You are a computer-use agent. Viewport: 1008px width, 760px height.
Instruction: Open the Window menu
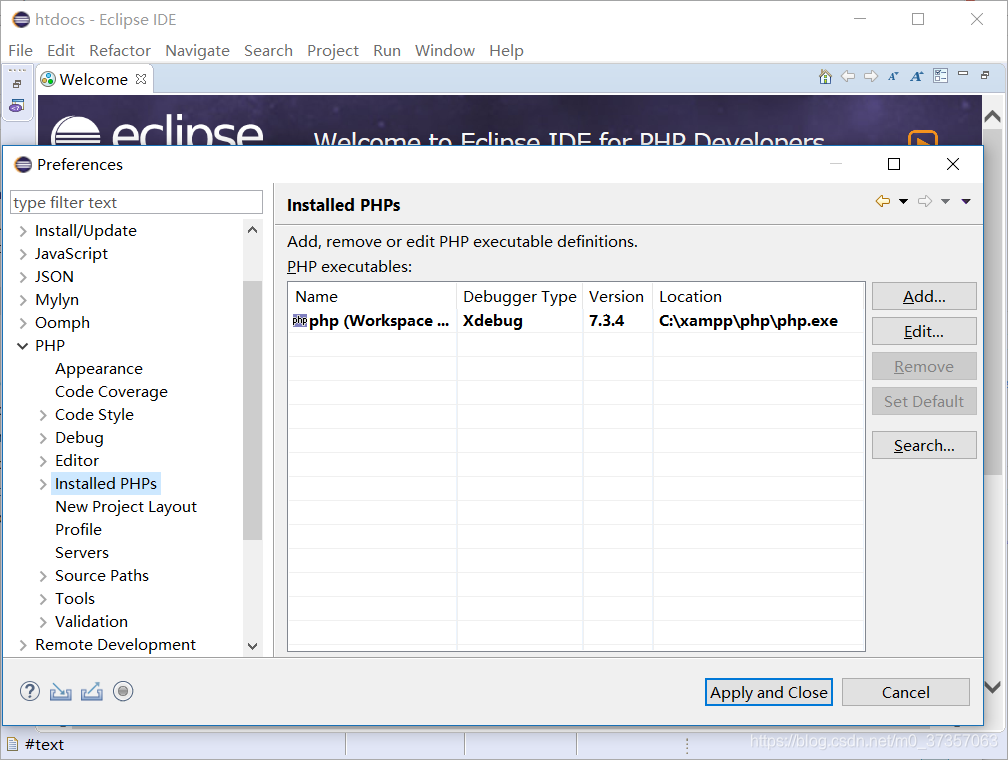(x=445, y=50)
